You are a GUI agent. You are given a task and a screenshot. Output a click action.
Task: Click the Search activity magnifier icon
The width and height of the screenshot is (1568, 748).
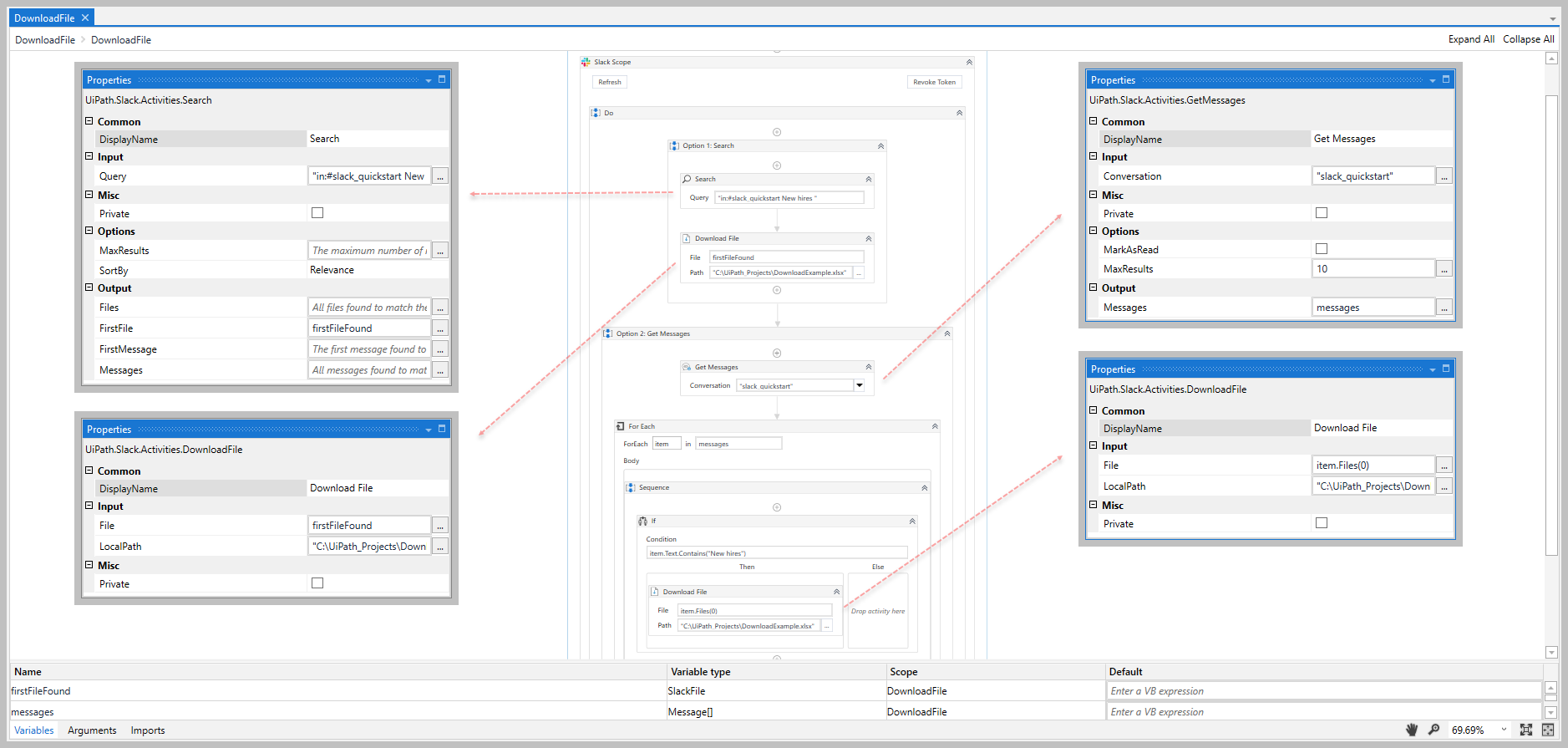coord(688,179)
